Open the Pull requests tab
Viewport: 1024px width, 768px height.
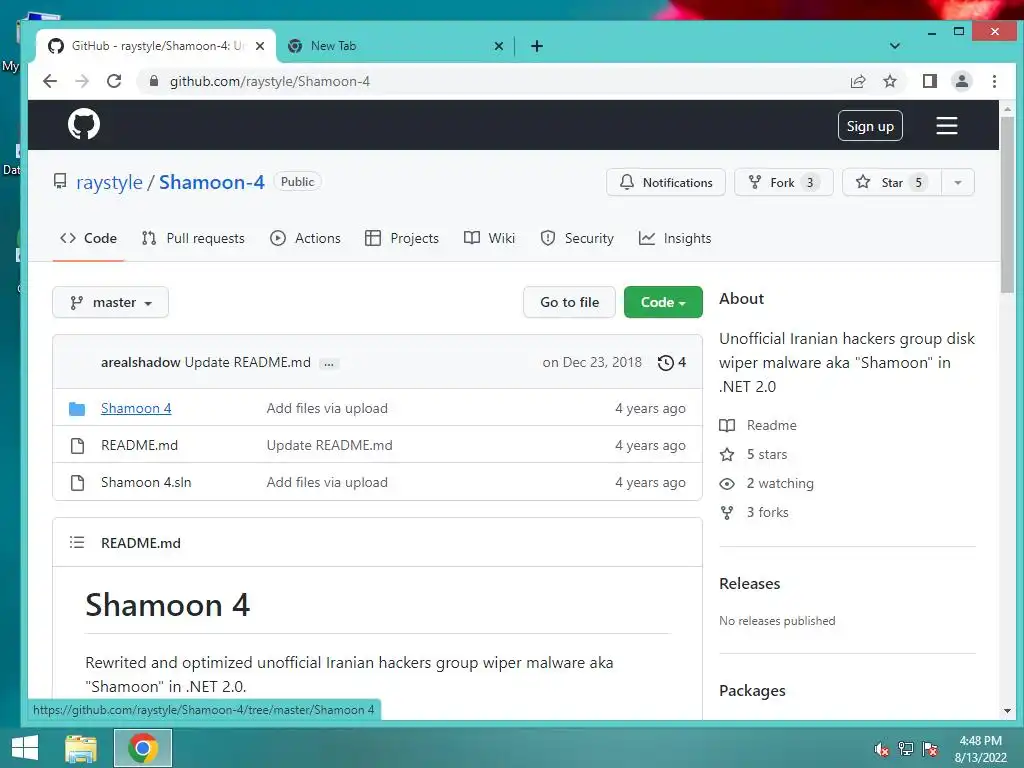tap(193, 238)
